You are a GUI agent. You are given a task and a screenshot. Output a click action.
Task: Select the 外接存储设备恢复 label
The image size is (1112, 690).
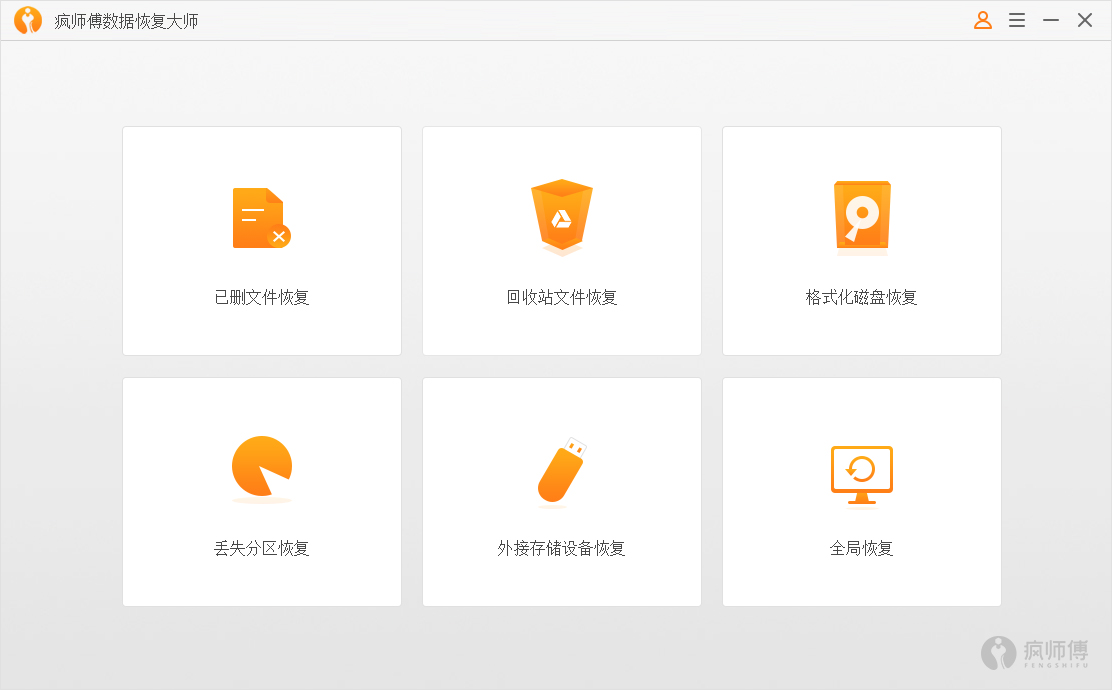tap(562, 548)
